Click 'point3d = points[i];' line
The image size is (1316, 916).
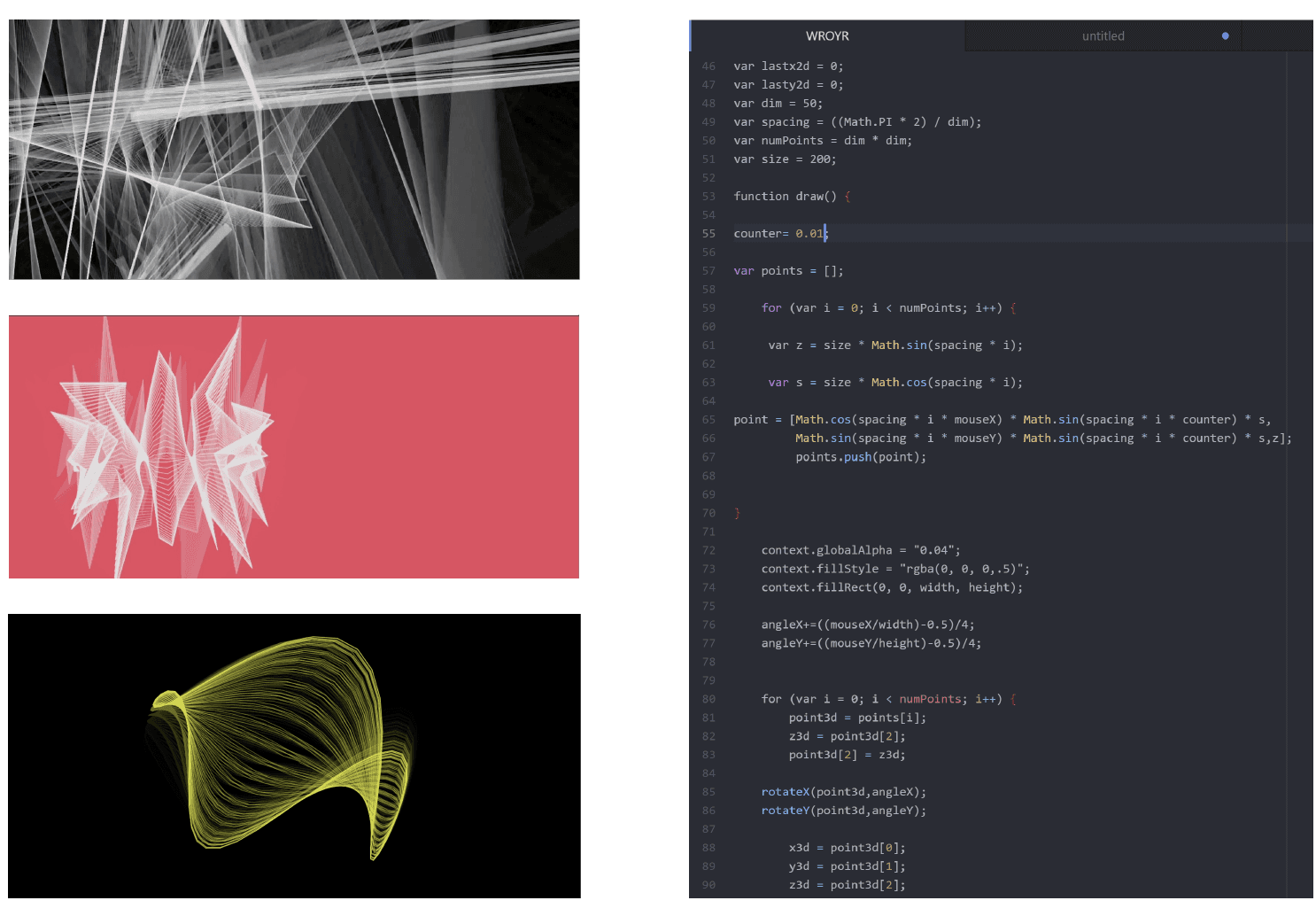coord(857,718)
